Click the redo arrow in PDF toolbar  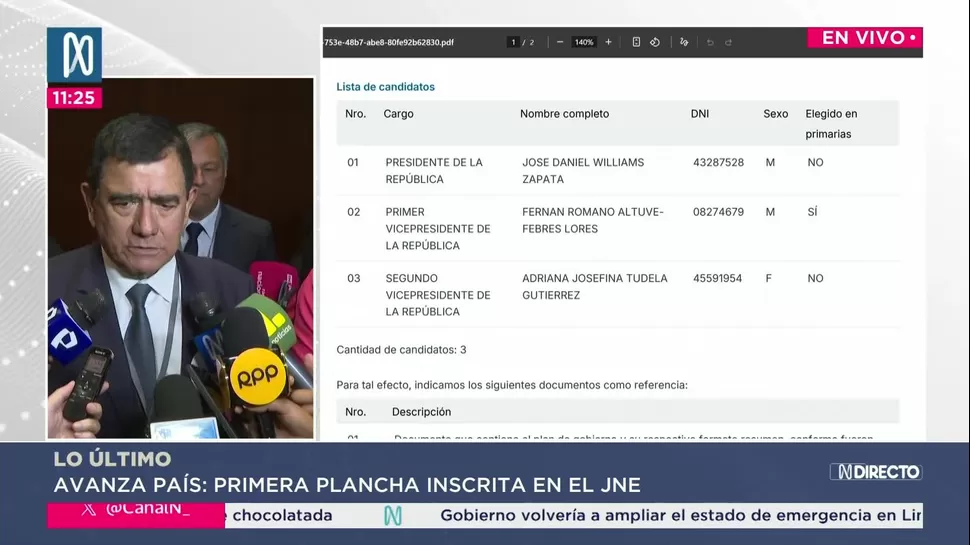[x=728, y=42]
